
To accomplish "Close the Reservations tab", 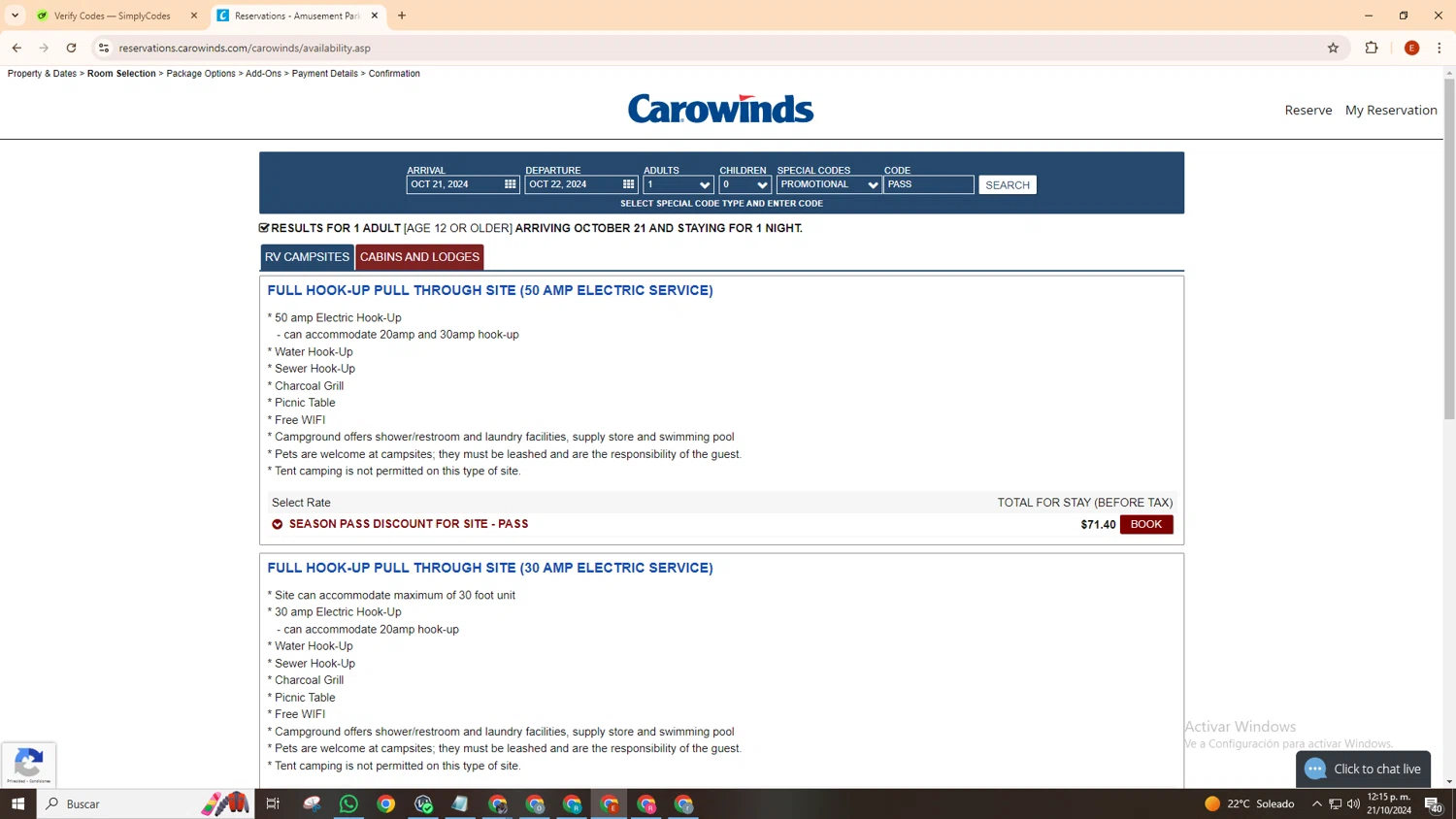I will (375, 16).
